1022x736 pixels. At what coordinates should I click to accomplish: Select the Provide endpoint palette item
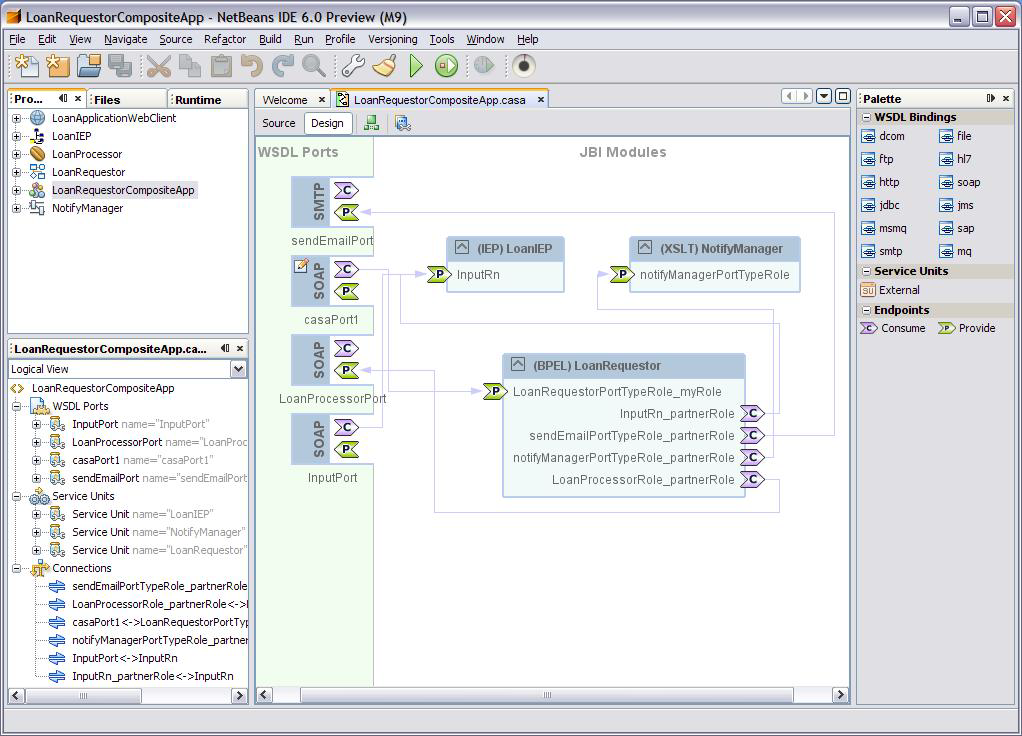tap(967, 328)
